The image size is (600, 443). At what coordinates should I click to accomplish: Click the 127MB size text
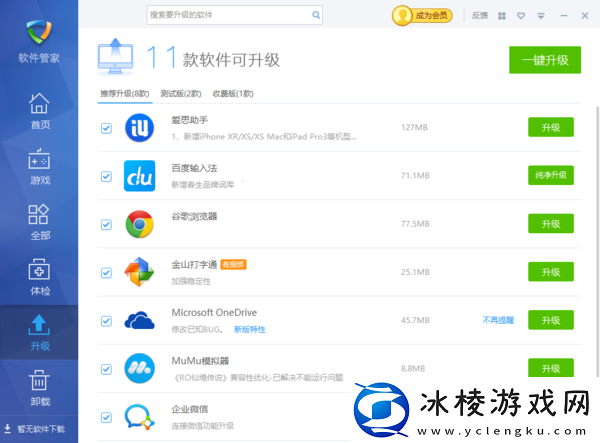pos(414,127)
